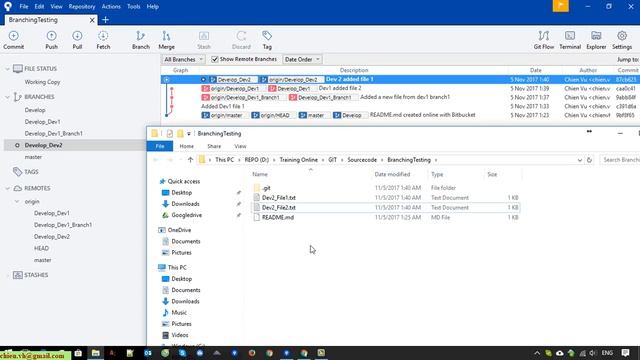Open the Actions menu
The width and height of the screenshot is (640, 360).
[x=111, y=7]
